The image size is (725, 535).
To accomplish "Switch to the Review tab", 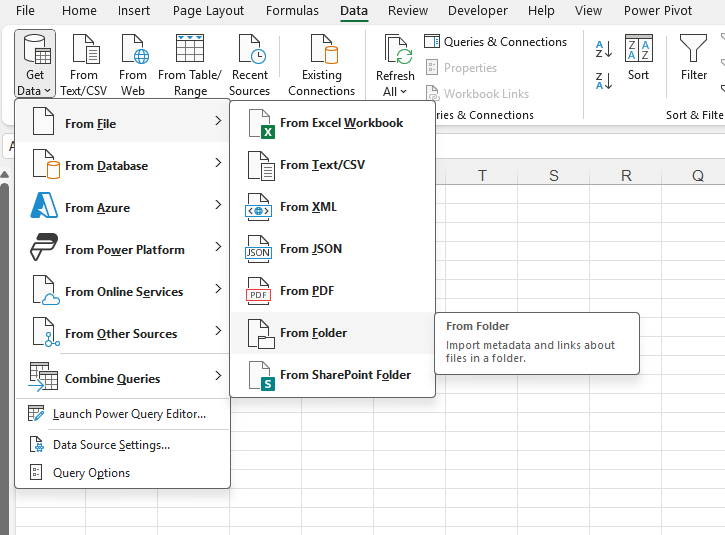I will coord(408,10).
